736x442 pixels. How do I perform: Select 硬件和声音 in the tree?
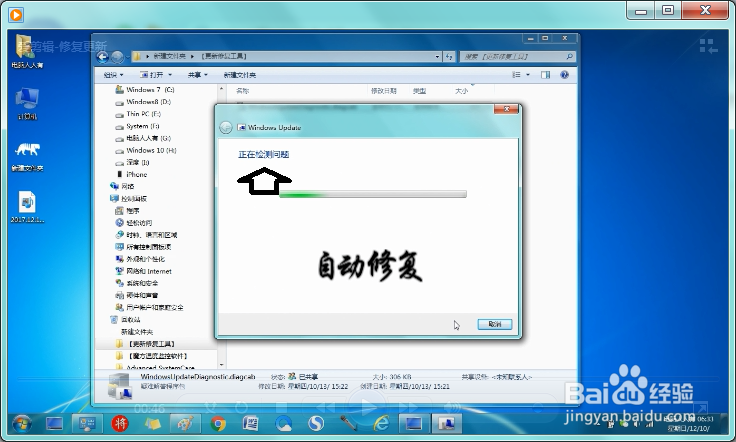(137, 295)
